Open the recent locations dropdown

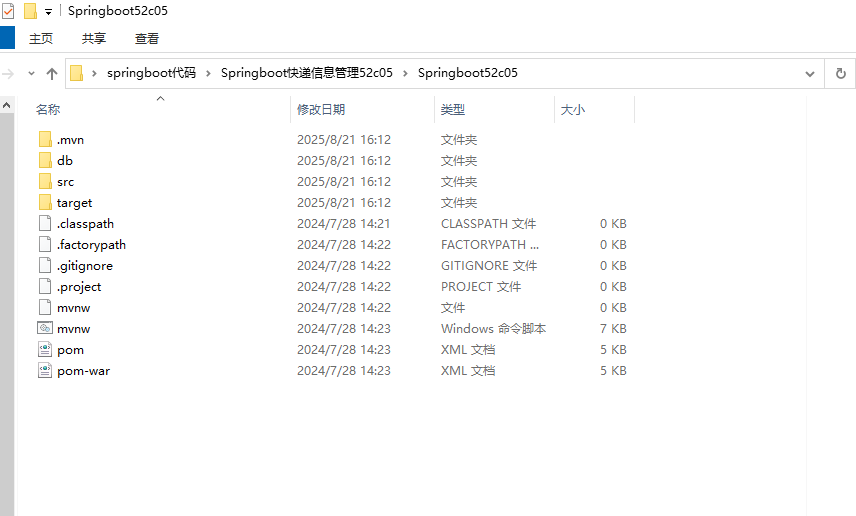[31, 73]
